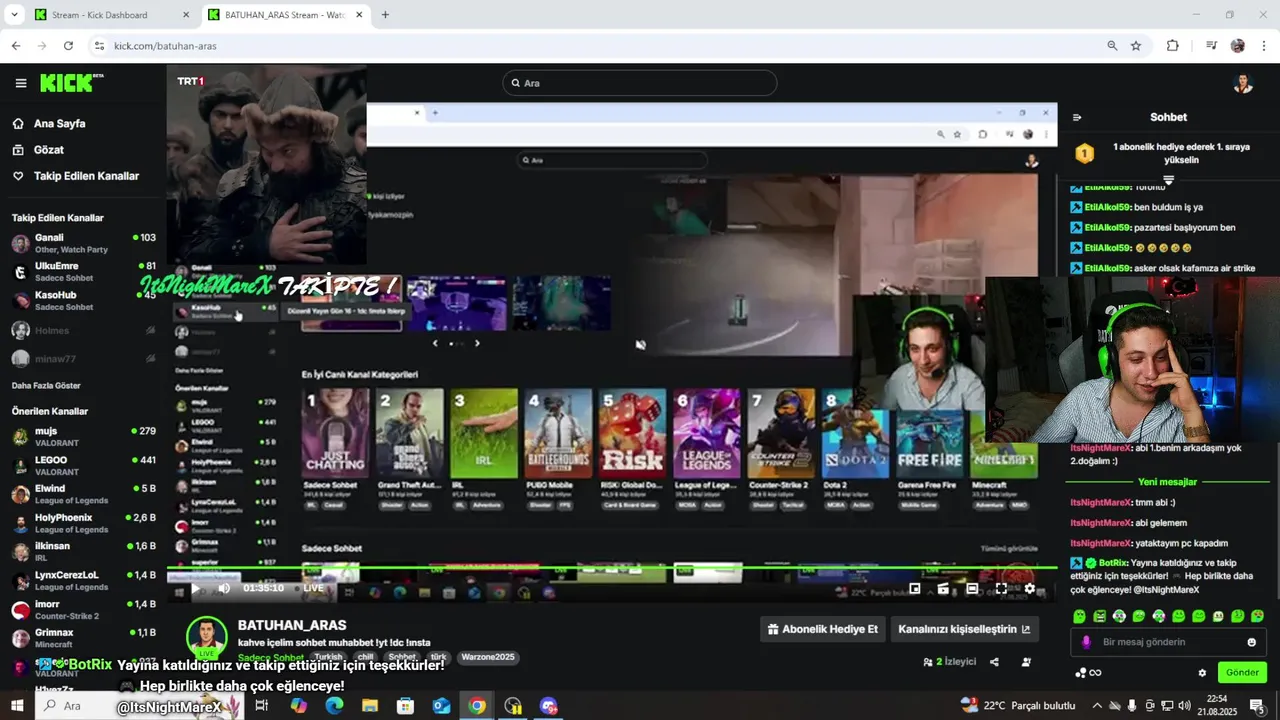Open the profile avatar menu
Viewport: 1280px width, 720px height.
click(1243, 83)
